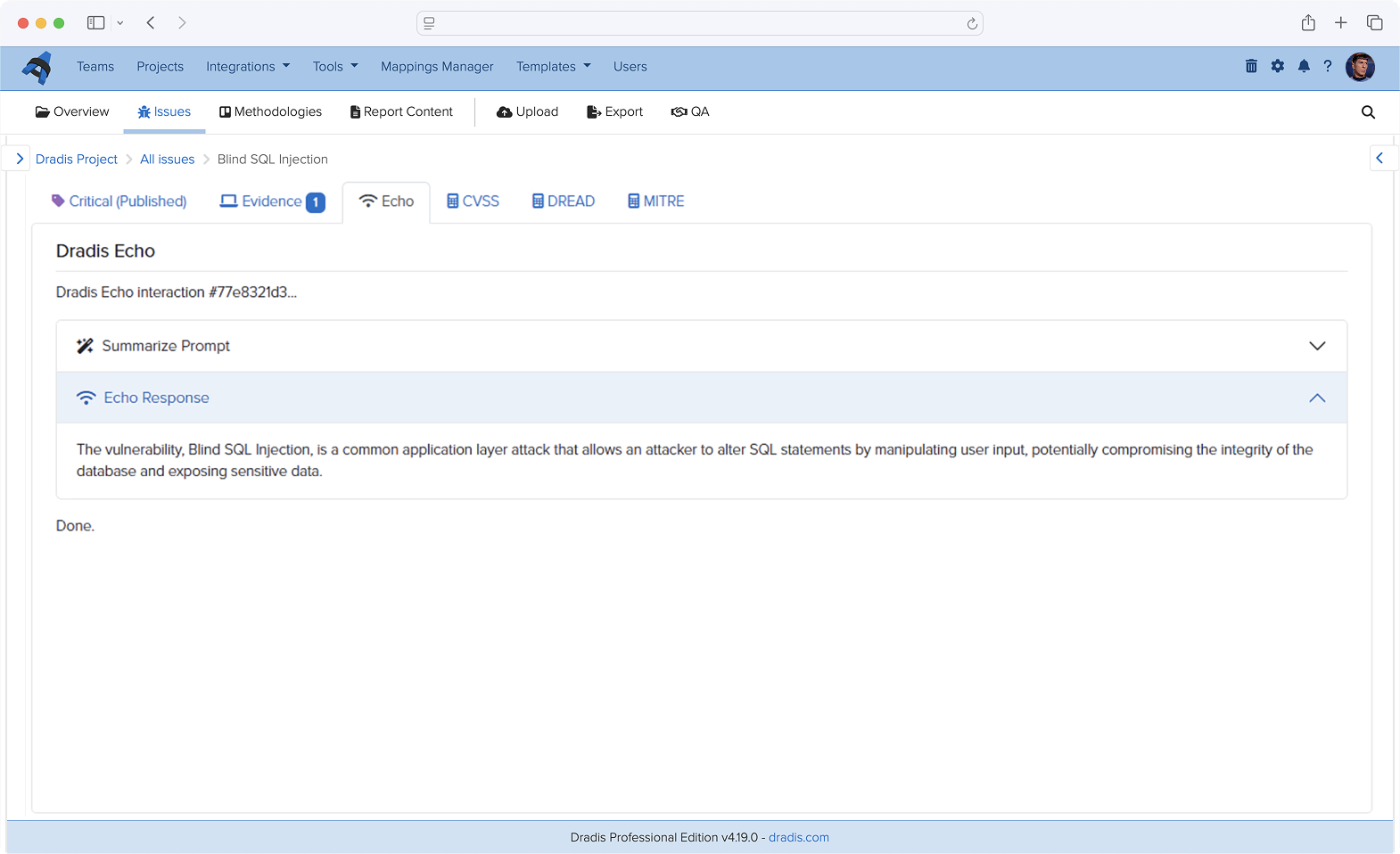Click the Safari address bar

(x=699, y=23)
